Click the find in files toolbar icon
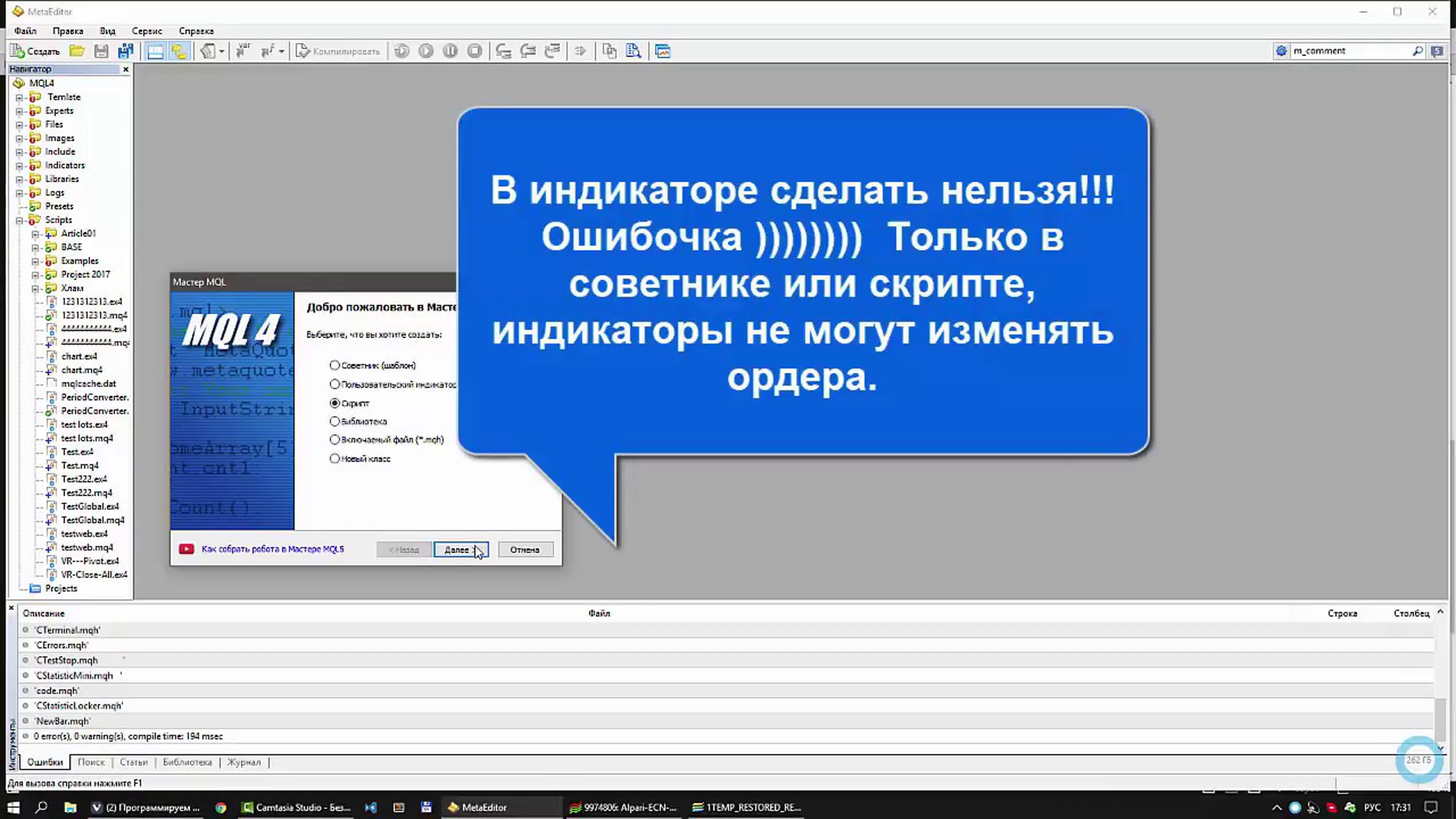Screen dimensions: 1456x819 pyautogui.click(x=633, y=52)
